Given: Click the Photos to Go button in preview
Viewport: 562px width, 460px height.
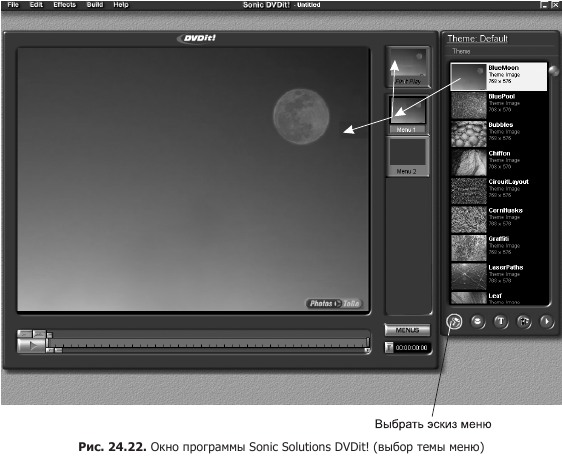Looking at the screenshot, I should (334, 303).
